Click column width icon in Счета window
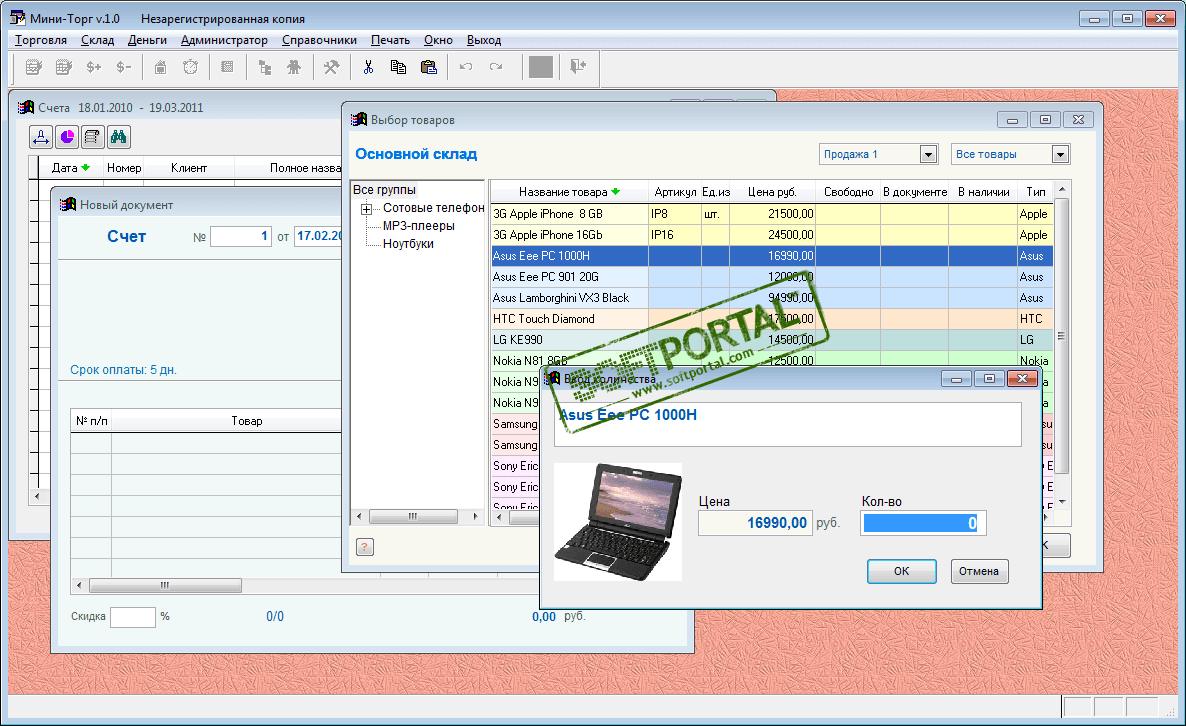This screenshot has width=1186, height=726. 41,137
